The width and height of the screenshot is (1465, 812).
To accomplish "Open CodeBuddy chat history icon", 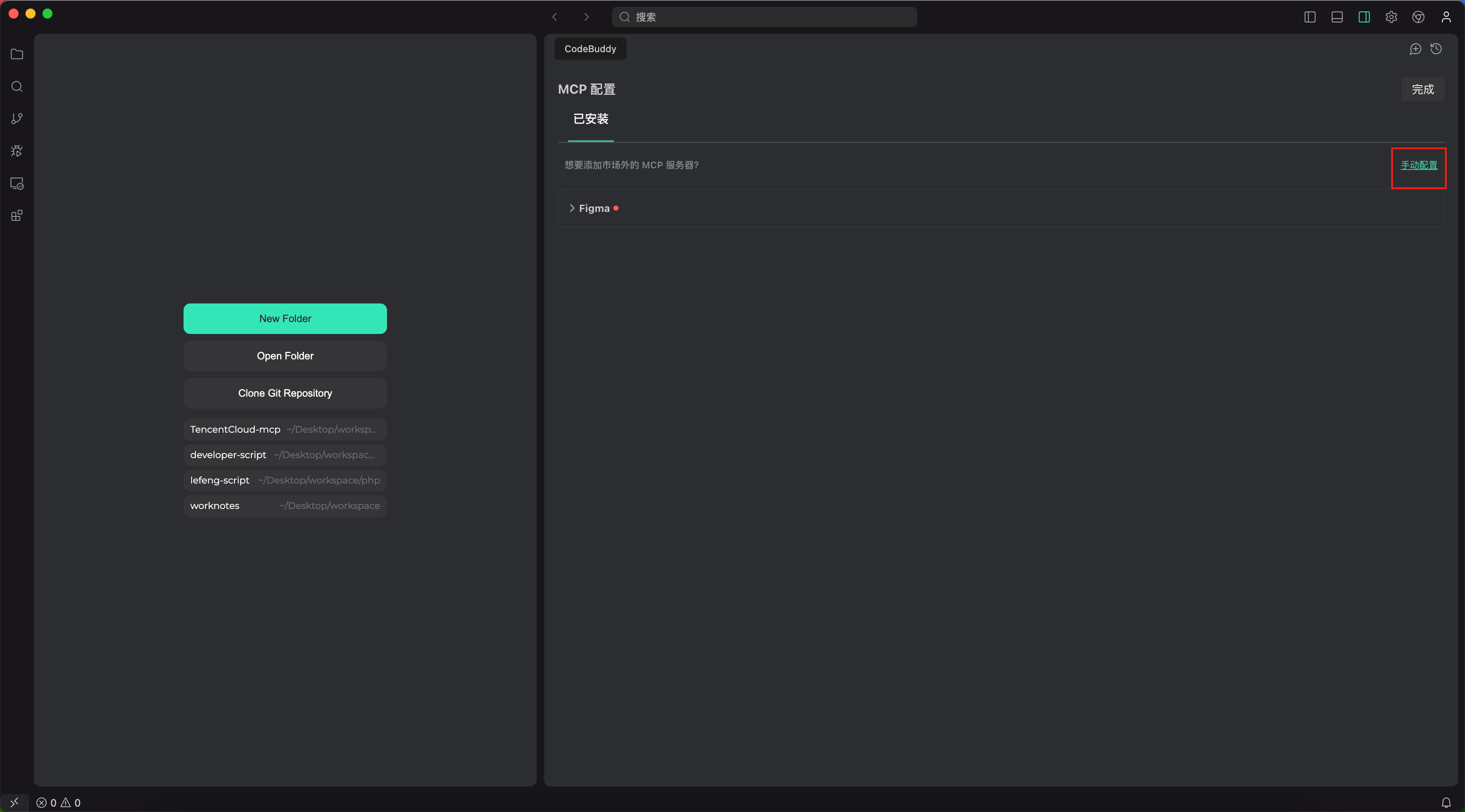I will click(1436, 49).
